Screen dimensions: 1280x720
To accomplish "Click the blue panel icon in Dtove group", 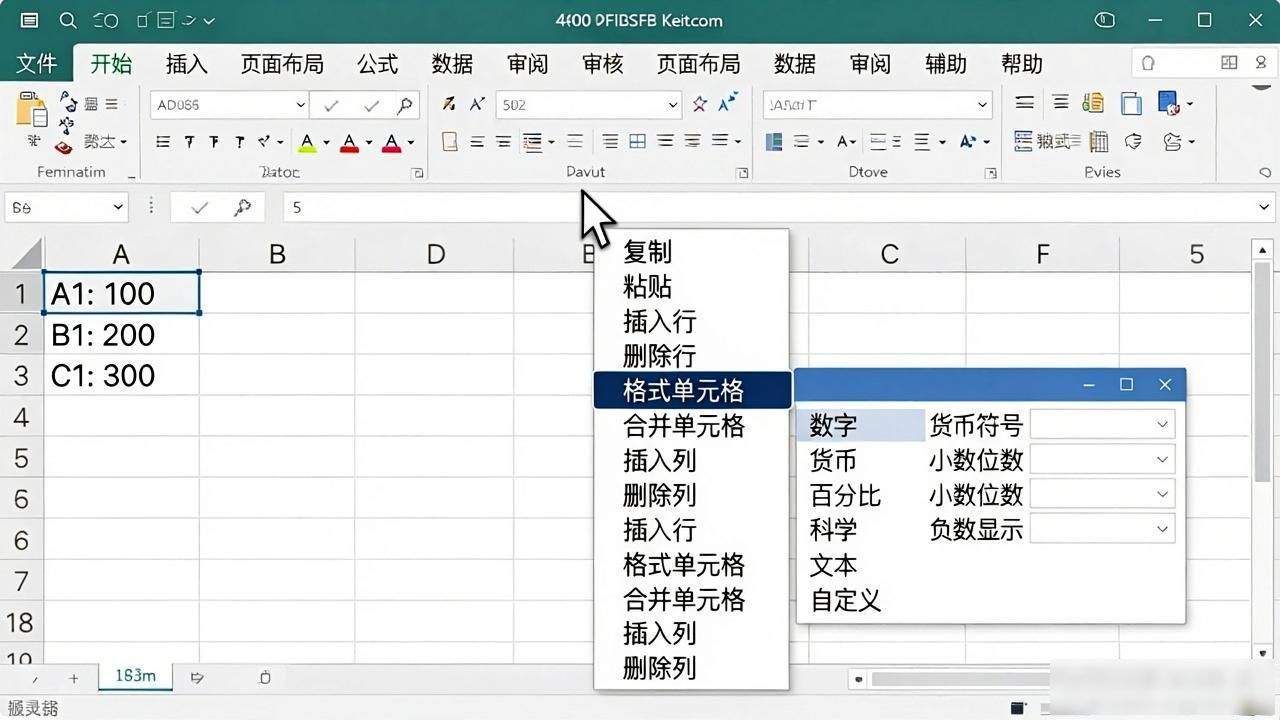I will click(x=773, y=142).
